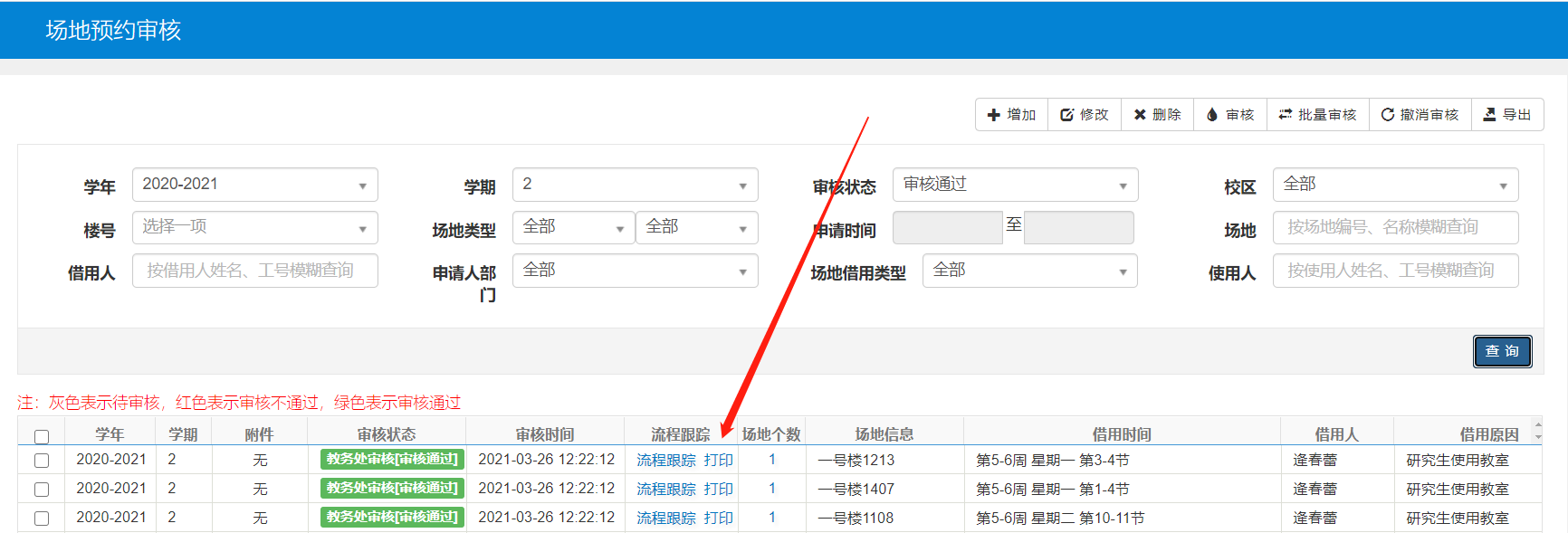Select the checkbox for 一号楼1108 row
Screen dimensions: 1568x533
pyautogui.click(x=42, y=519)
